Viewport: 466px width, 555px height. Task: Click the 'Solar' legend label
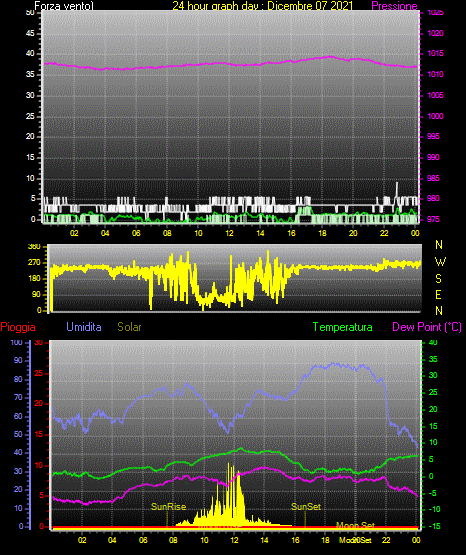(x=129, y=327)
